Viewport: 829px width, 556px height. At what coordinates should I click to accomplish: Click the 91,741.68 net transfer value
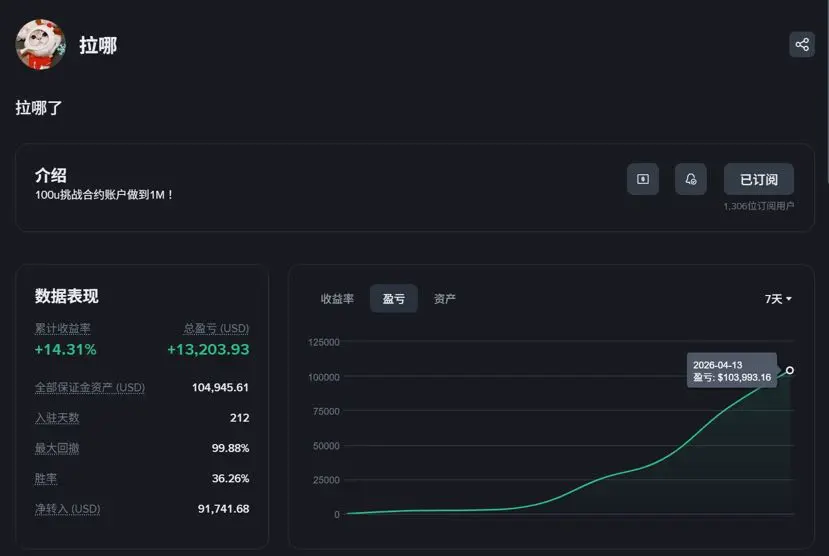point(224,509)
